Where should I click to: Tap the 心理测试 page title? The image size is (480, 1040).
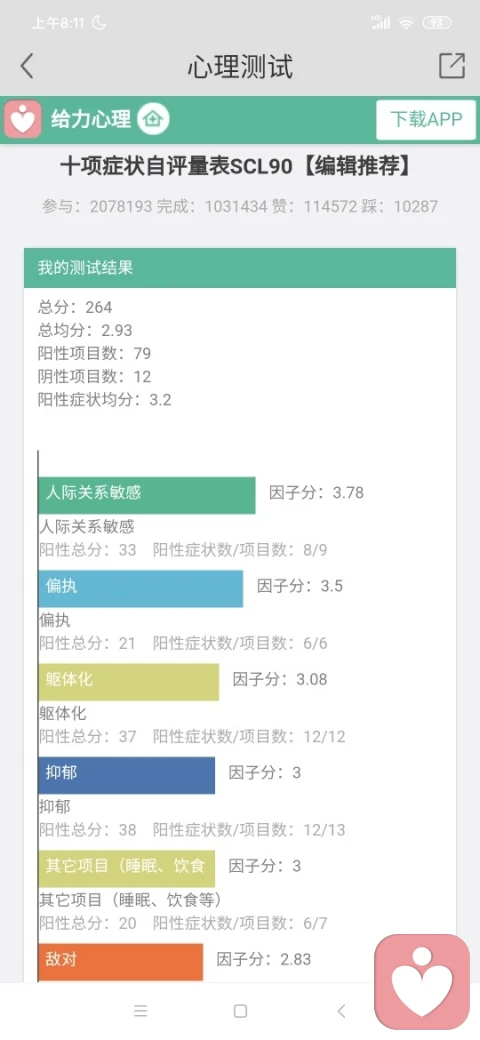point(240,66)
